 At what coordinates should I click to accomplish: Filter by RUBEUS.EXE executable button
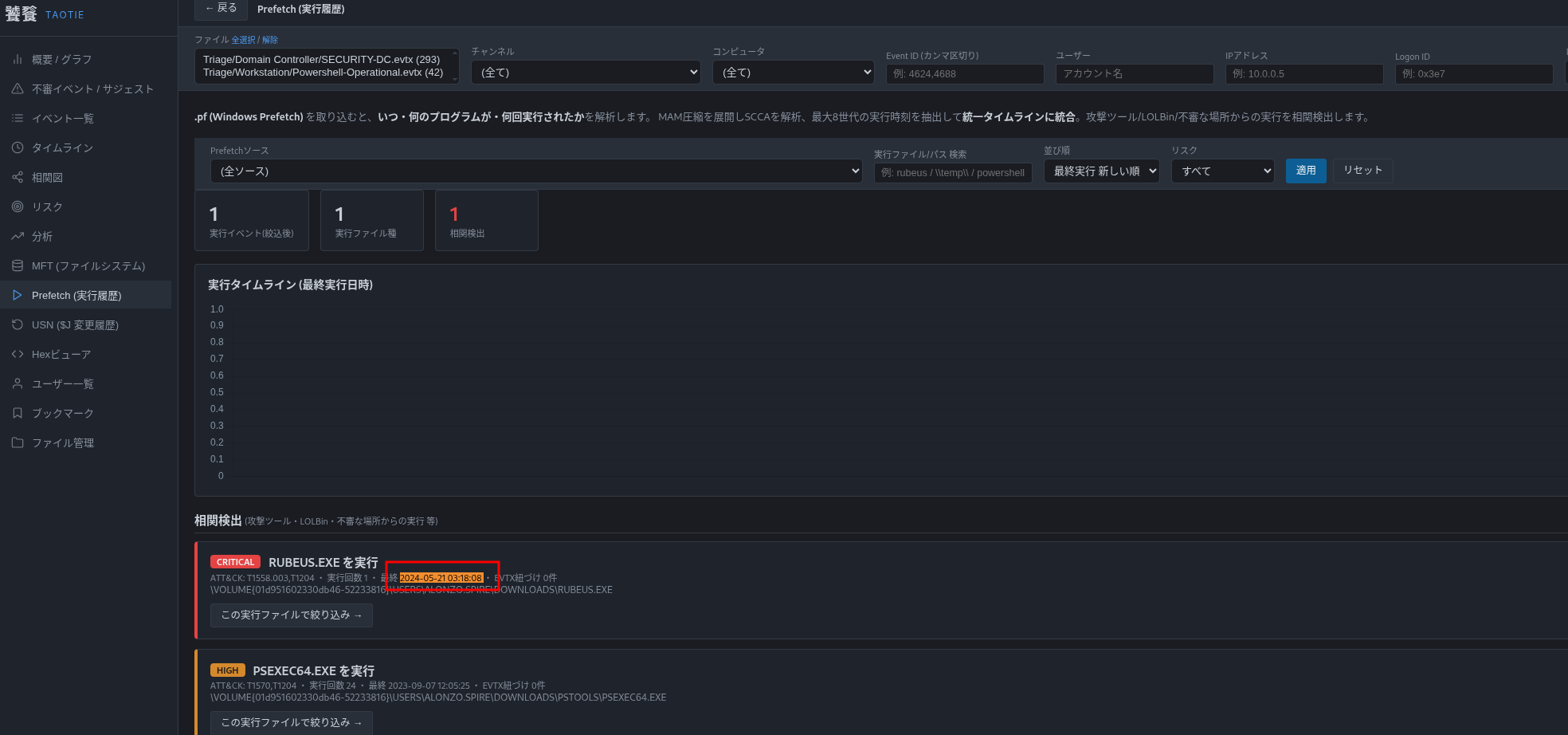pos(292,615)
